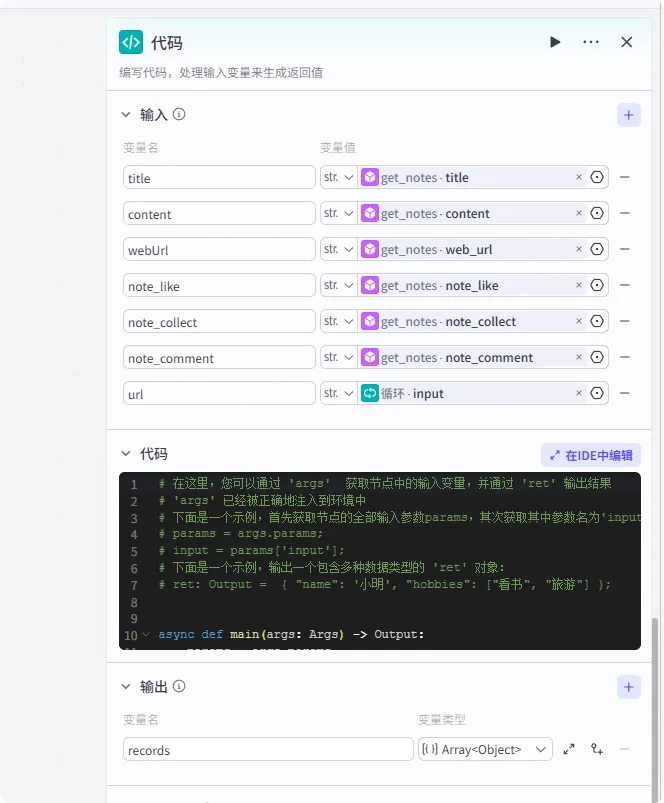Remove the title input row
Viewport: 664px width, 803px height.
pos(625,177)
